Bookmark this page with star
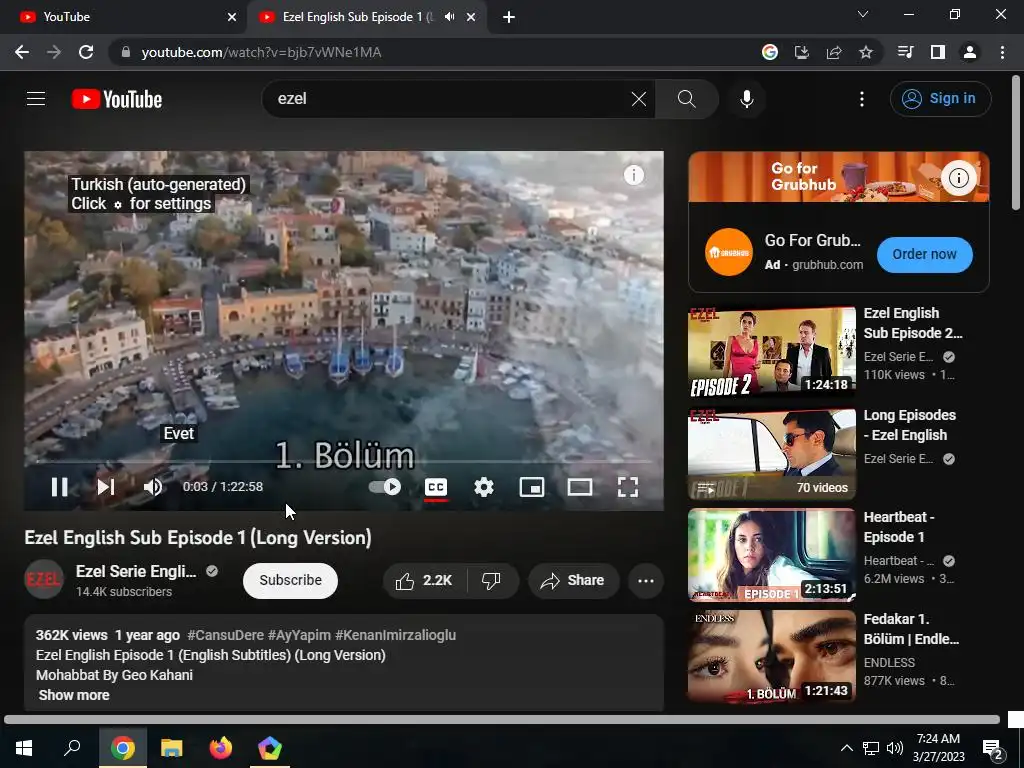The image size is (1024, 768). [x=866, y=52]
